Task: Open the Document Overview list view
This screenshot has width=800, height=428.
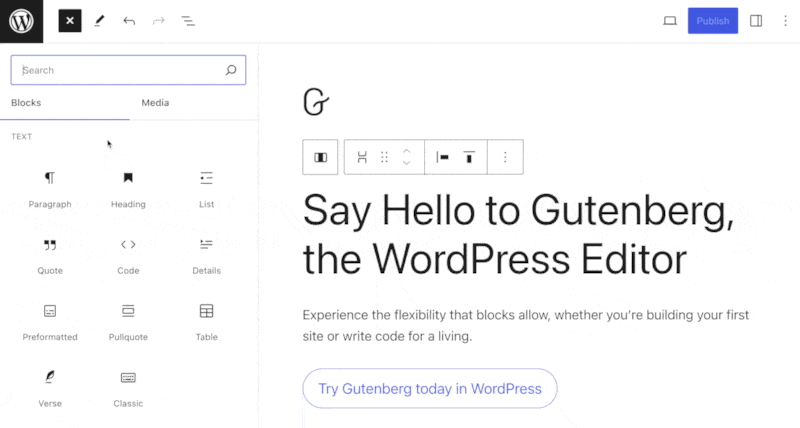Action: coord(188,21)
